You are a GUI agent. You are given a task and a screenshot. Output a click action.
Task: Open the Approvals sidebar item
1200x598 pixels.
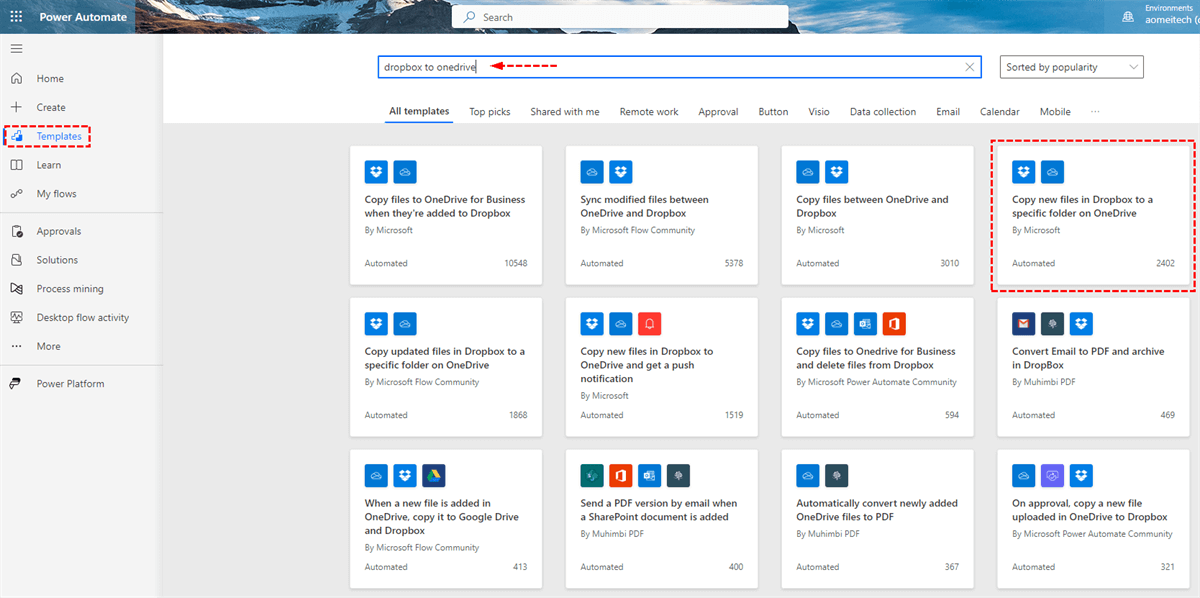(58, 232)
